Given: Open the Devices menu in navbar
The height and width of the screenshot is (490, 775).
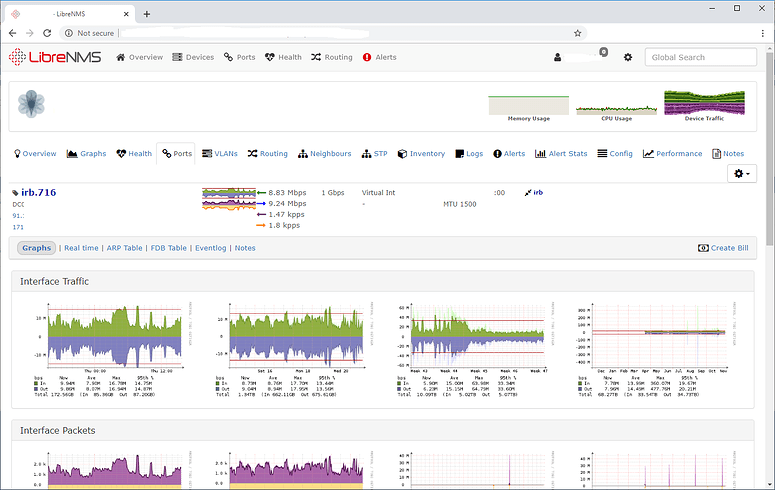Looking at the screenshot, I should click(x=193, y=57).
